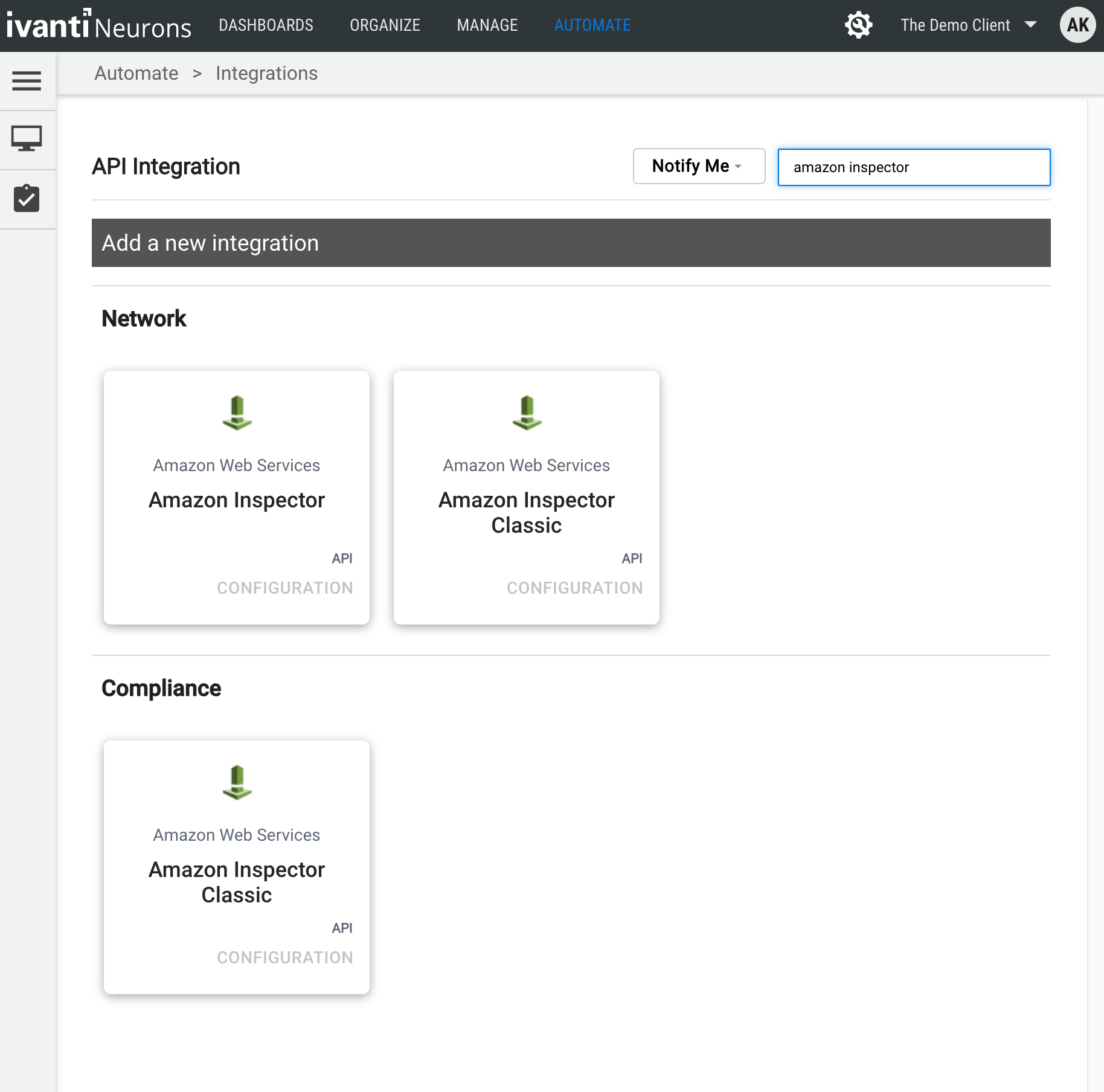Screen dimensions: 1104x1092
Task: Click CONFIGURATION on Amazon Inspector Classic under Compliance
Action: [284, 957]
